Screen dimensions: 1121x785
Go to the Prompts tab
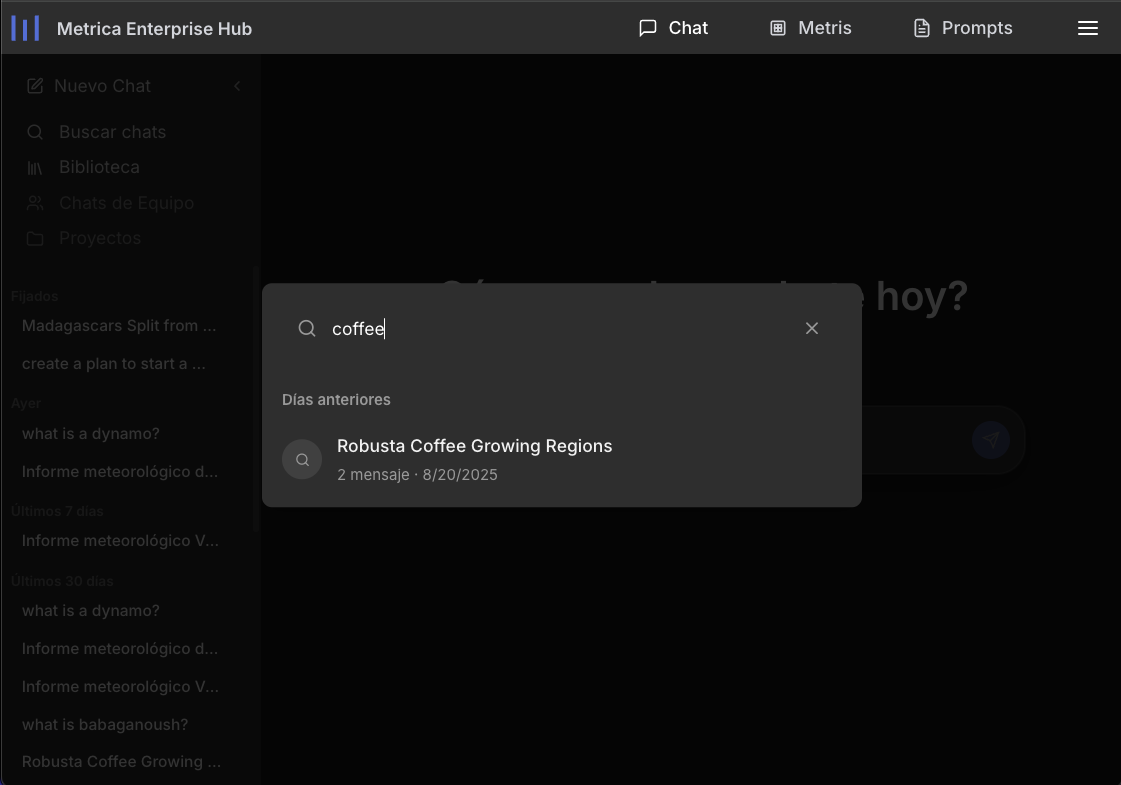pyautogui.click(x=963, y=28)
